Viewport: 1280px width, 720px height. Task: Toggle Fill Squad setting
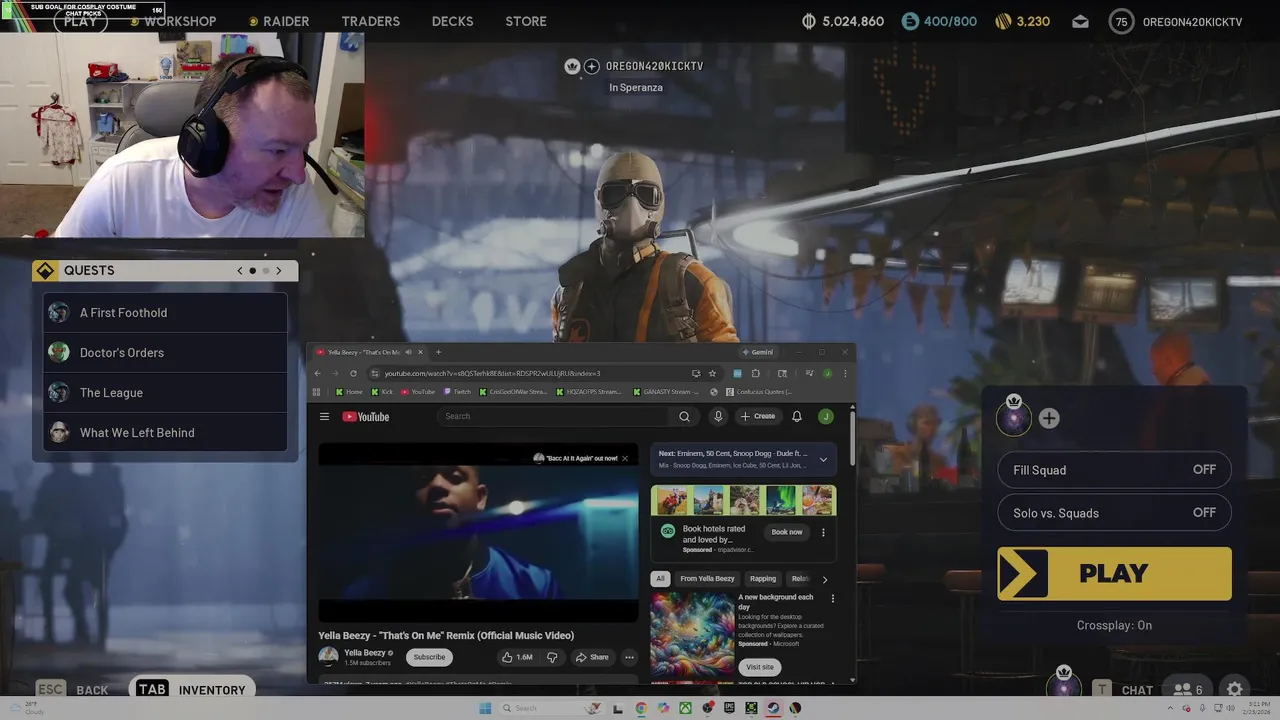(1114, 470)
